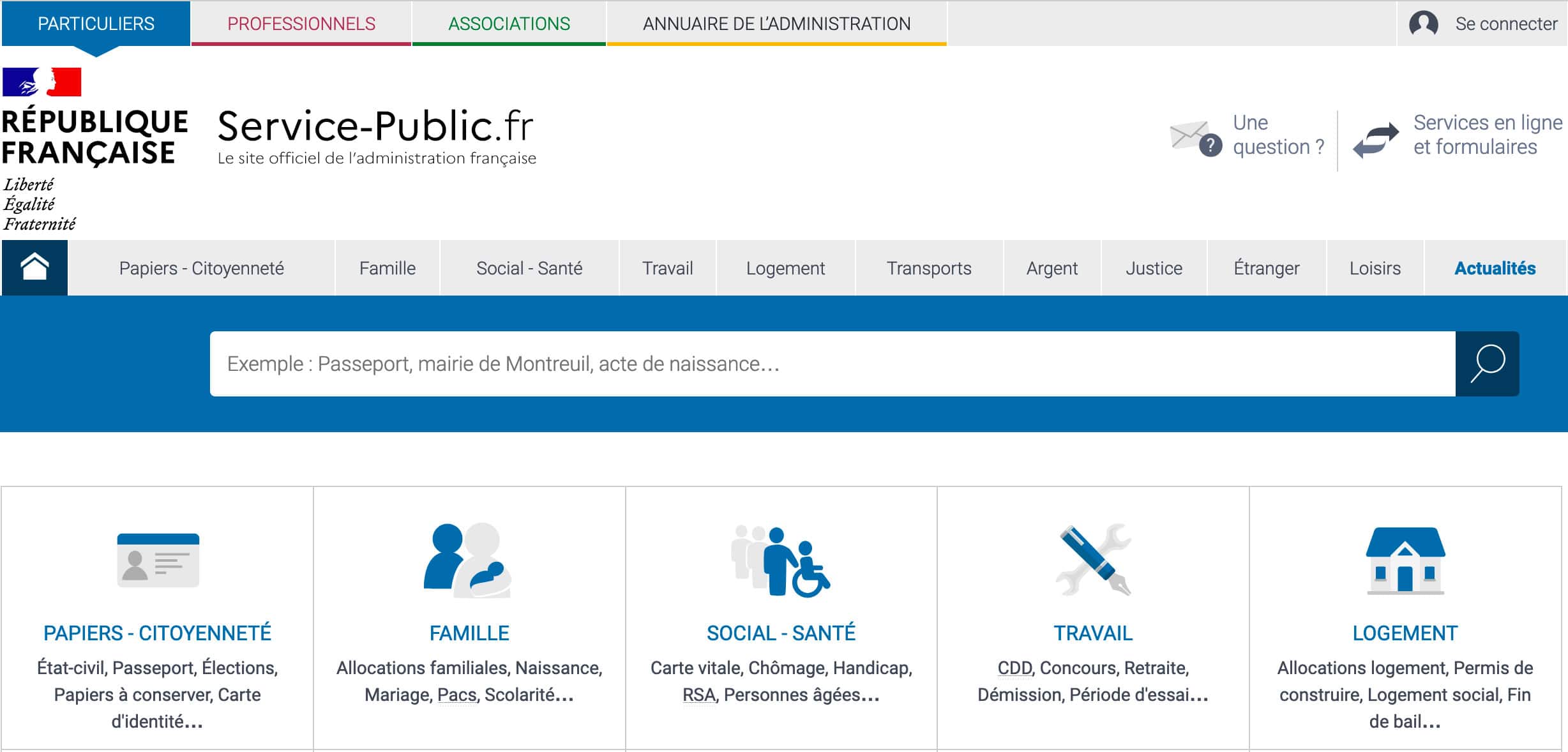Click the PAPIERS - CITOYENNETÉ card heading
This screenshot has width=1568, height=752.
(x=157, y=633)
